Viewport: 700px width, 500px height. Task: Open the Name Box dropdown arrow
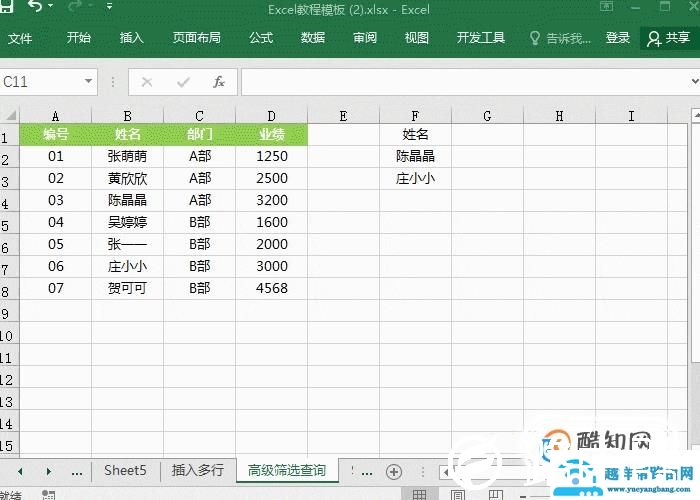pos(88,81)
